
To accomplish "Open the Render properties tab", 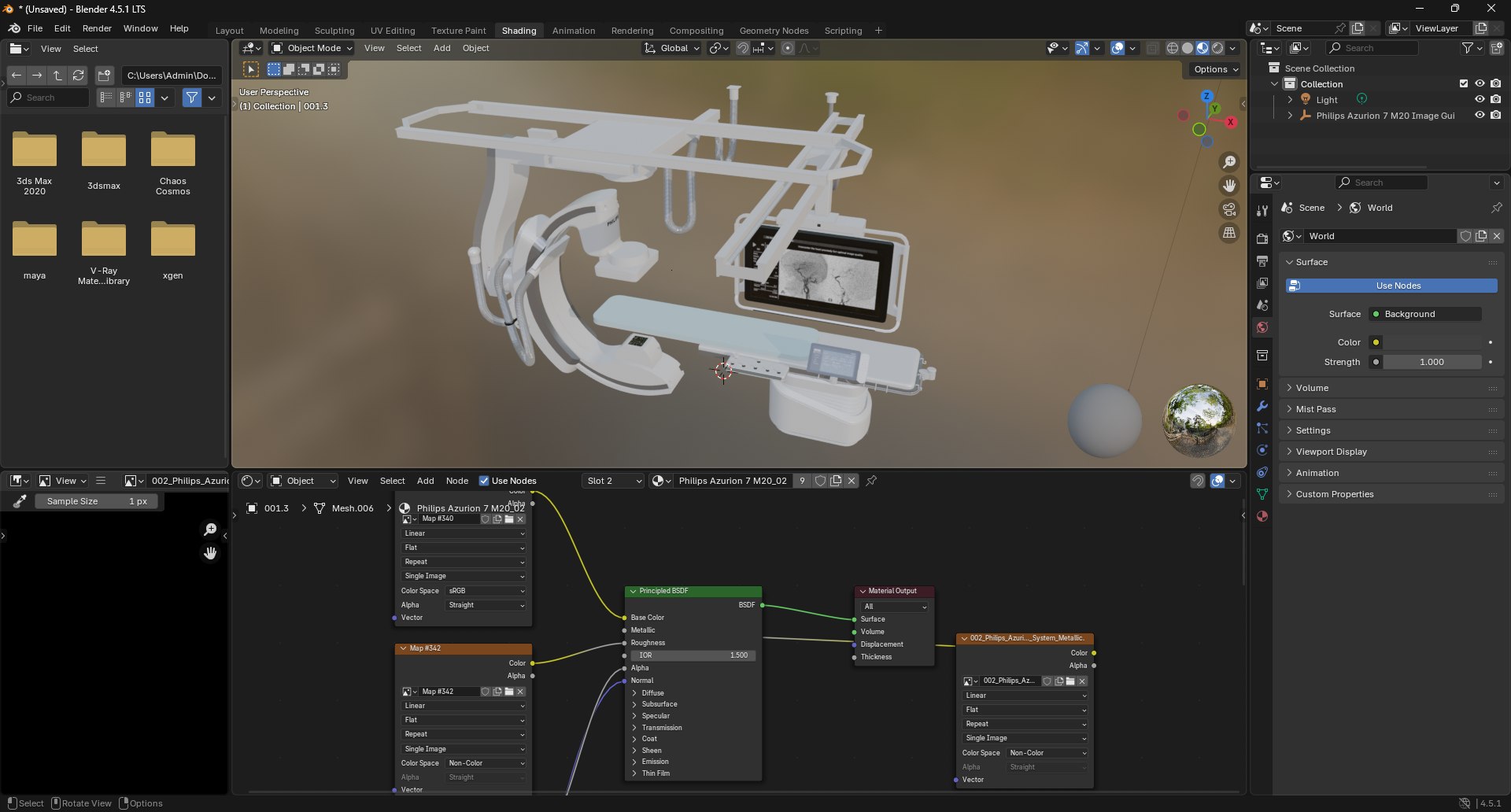I will 1262,239.
